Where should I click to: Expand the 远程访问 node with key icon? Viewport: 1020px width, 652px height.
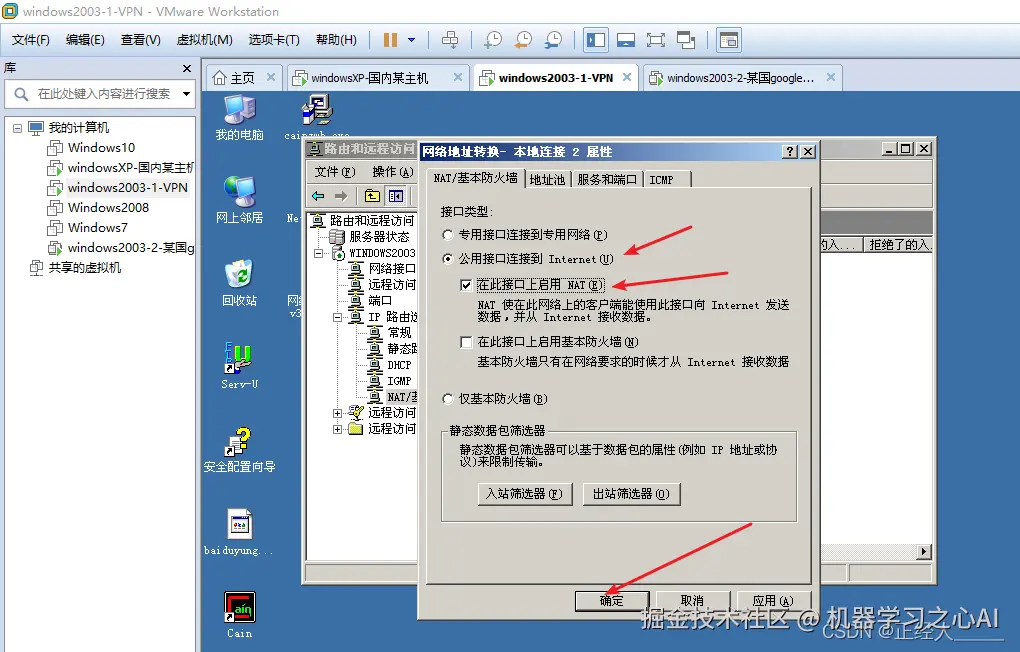pyautogui.click(x=338, y=413)
